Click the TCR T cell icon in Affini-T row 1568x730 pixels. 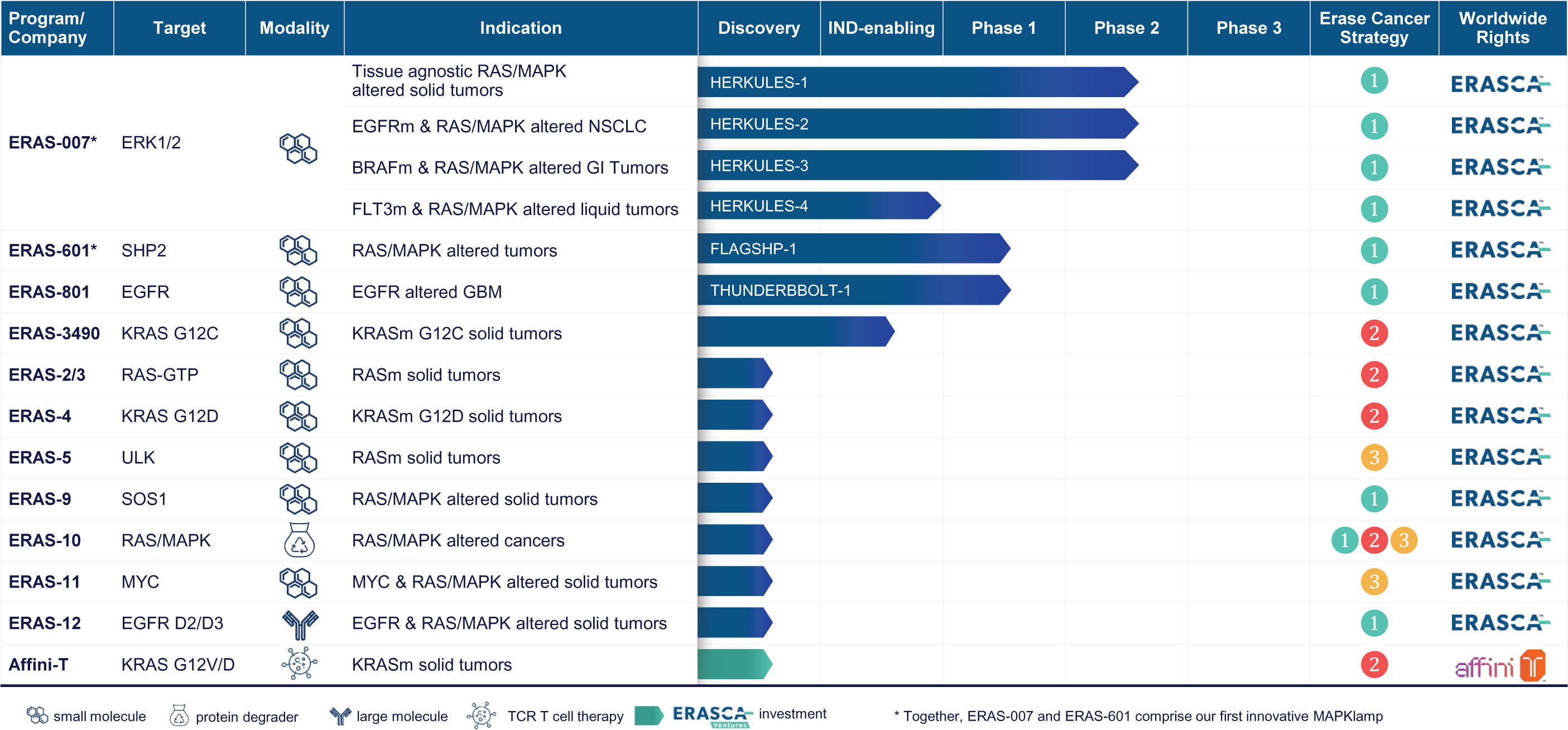tap(300, 663)
